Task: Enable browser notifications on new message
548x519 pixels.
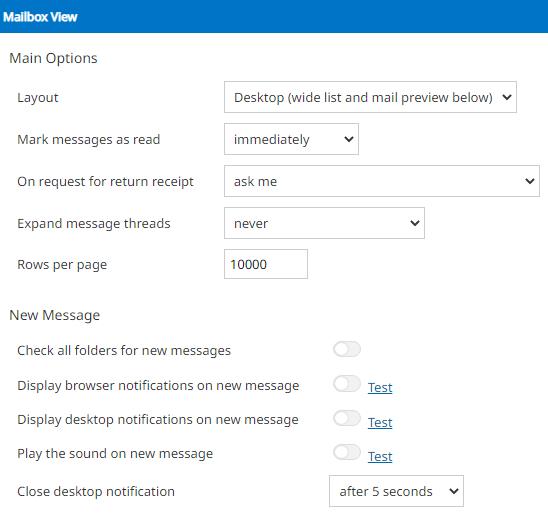Action: 347,384
